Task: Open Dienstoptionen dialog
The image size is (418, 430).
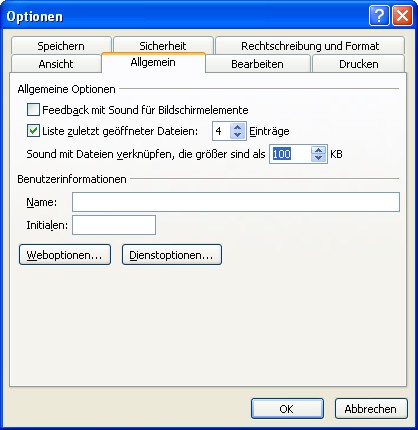Action: [172, 255]
